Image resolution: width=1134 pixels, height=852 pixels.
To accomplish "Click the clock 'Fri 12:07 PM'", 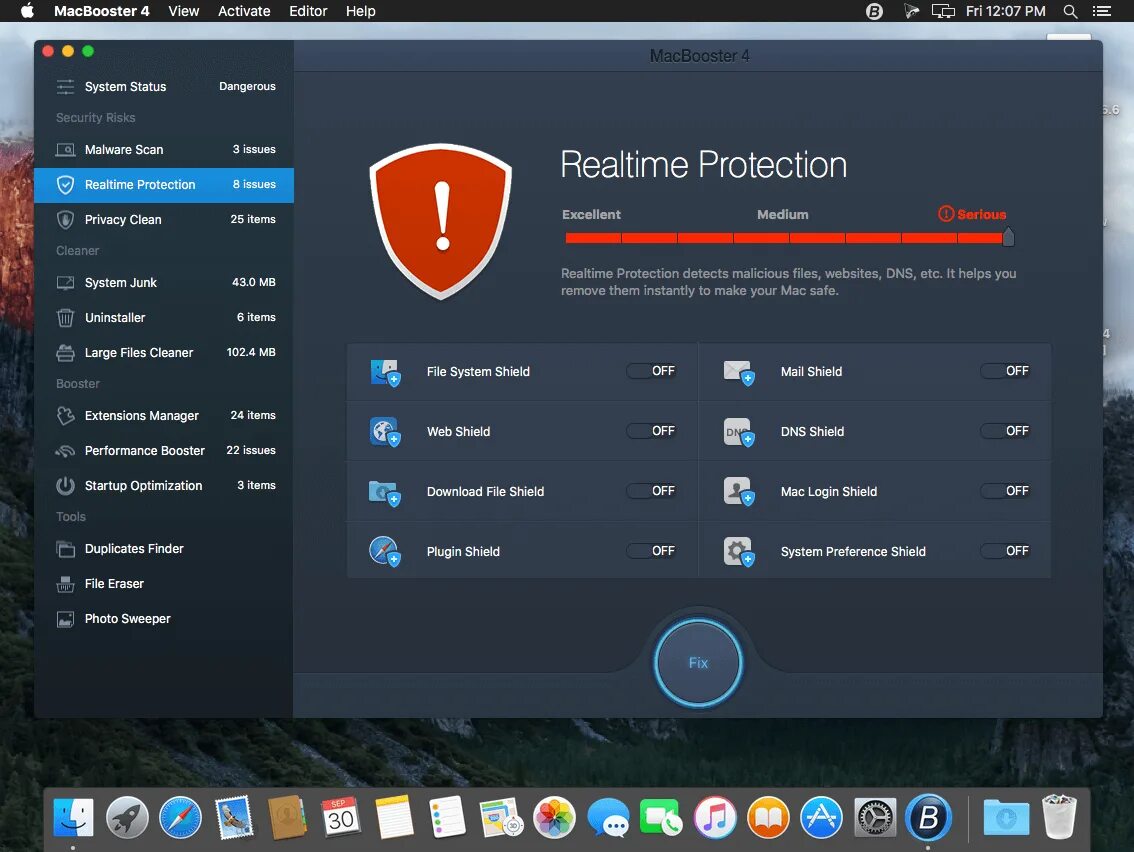I will pos(1005,11).
